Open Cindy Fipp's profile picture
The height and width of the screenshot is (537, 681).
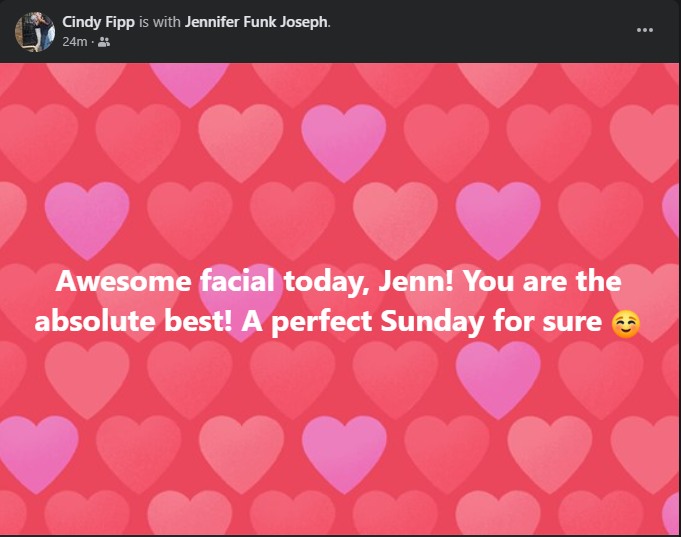click(35, 32)
